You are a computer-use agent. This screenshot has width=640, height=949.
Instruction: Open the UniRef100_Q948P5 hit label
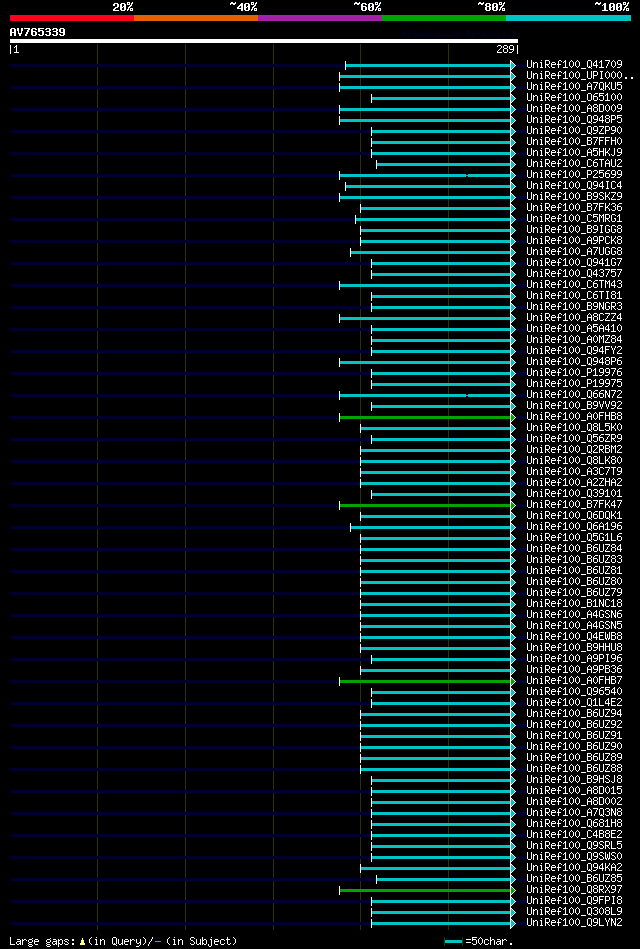click(574, 119)
